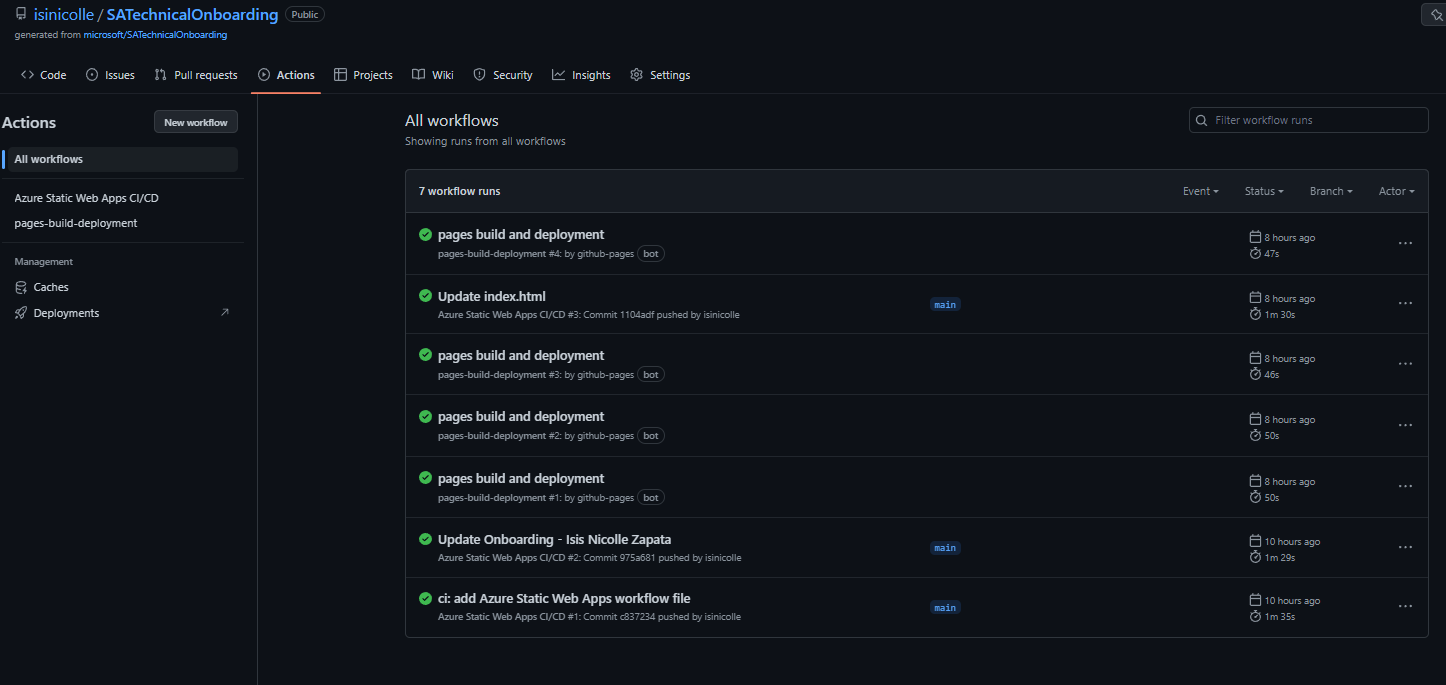Screen dimensions: 1446x685
Task: Open the three-dot menu for Update index.html run
Action: pyautogui.click(x=1405, y=303)
